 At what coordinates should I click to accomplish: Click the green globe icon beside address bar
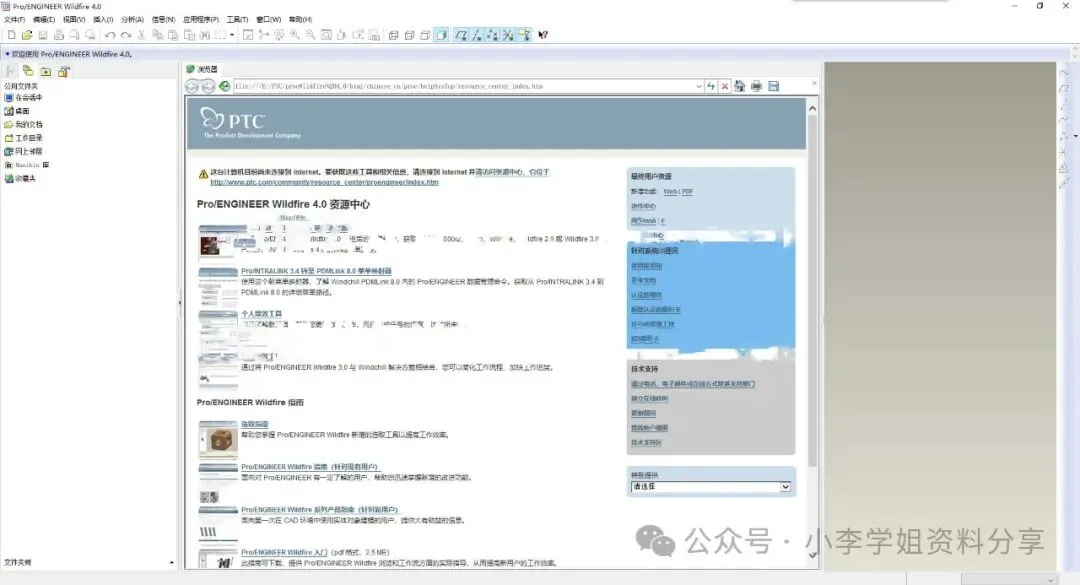(225, 86)
